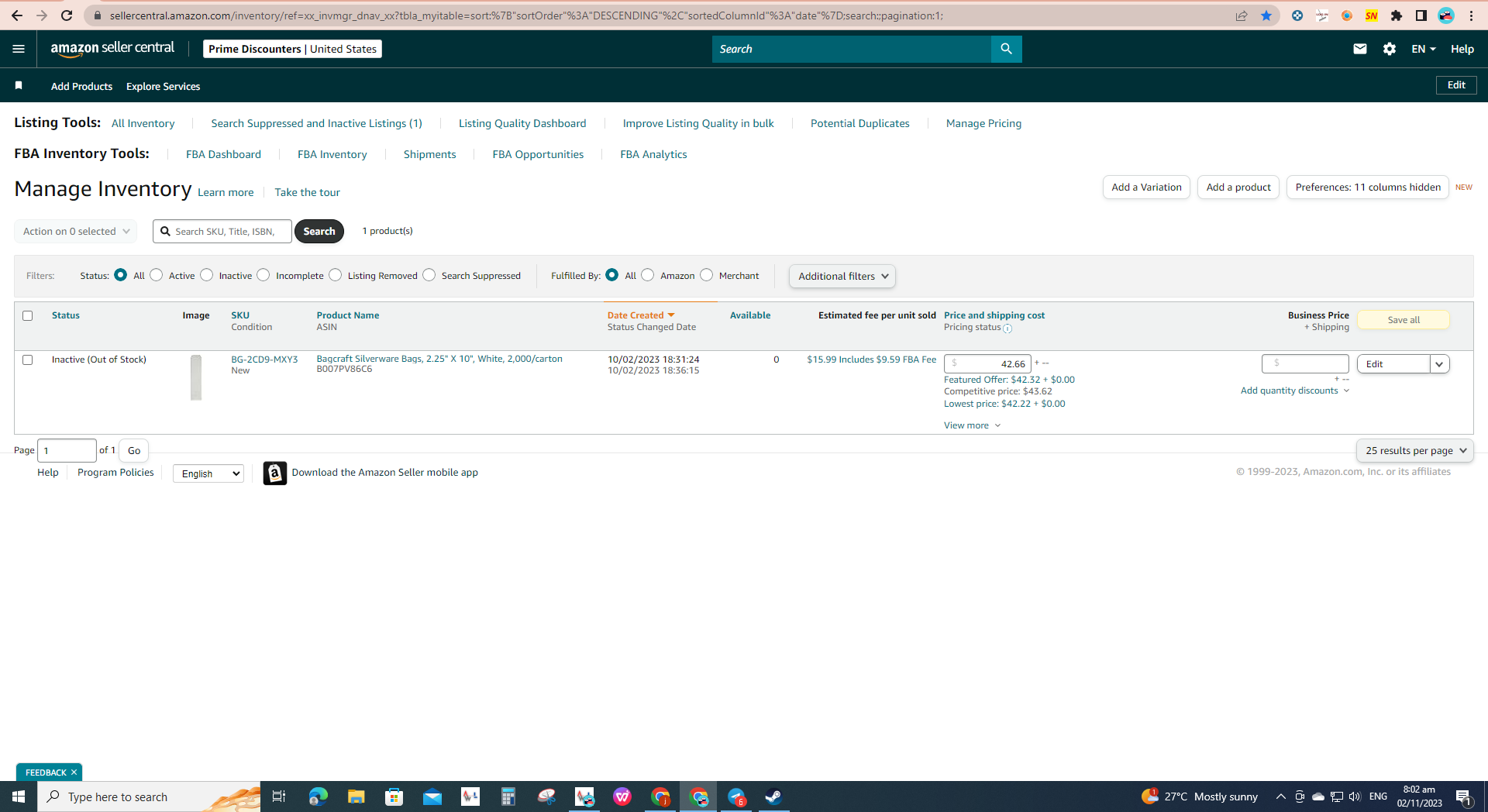Click the amazon seller central logo
This screenshot has height=812, width=1488.
pos(112,48)
